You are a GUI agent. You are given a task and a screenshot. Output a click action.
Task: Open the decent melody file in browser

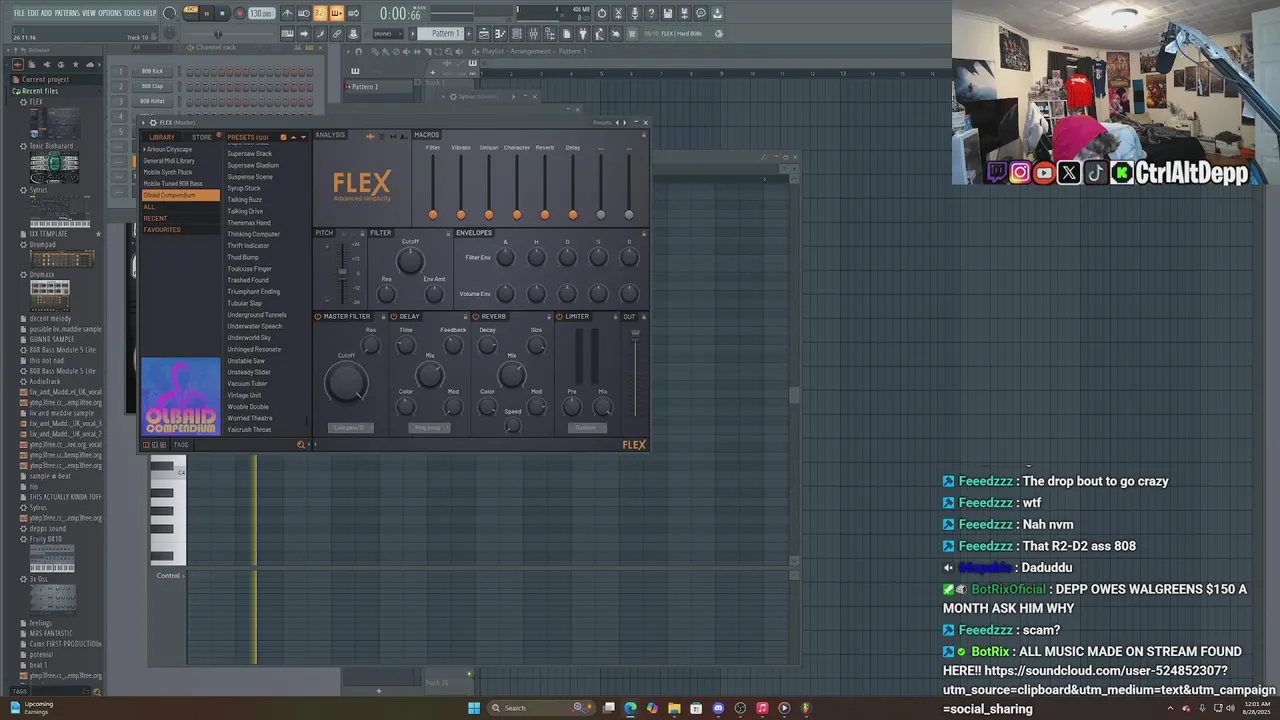pos(50,319)
